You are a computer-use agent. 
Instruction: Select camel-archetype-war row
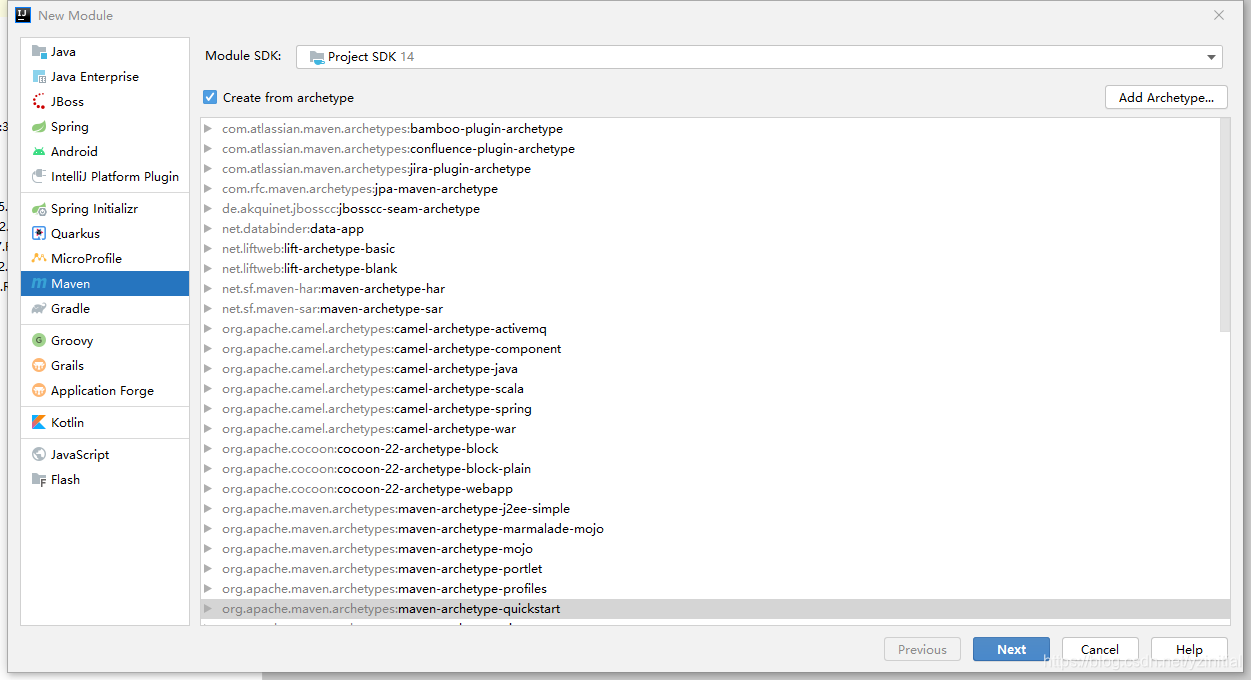pos(710,429)
